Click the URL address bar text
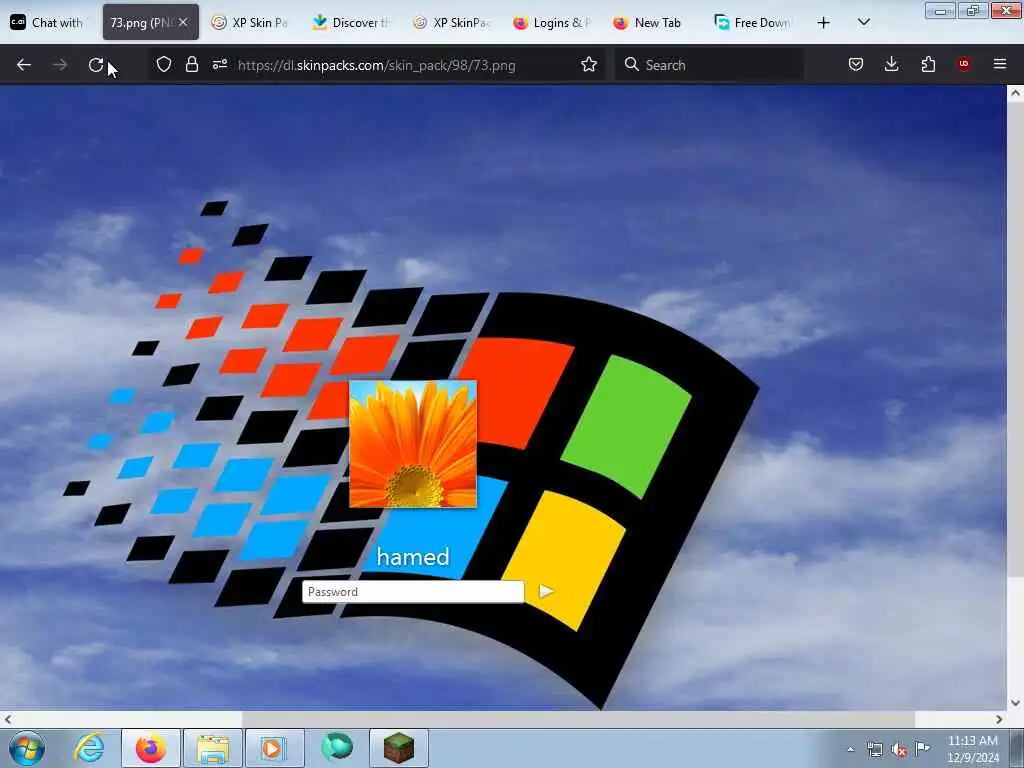Image resolution: width=1024 pixels, height=768 pixels. [377, 65]
